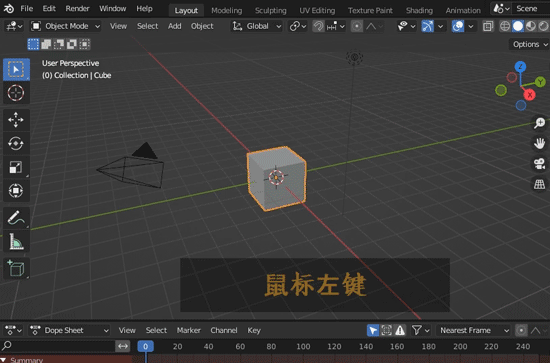The image size is (550, 363).
Task: Choose the invert selection mode icon
Action: (x=72, y=44)
